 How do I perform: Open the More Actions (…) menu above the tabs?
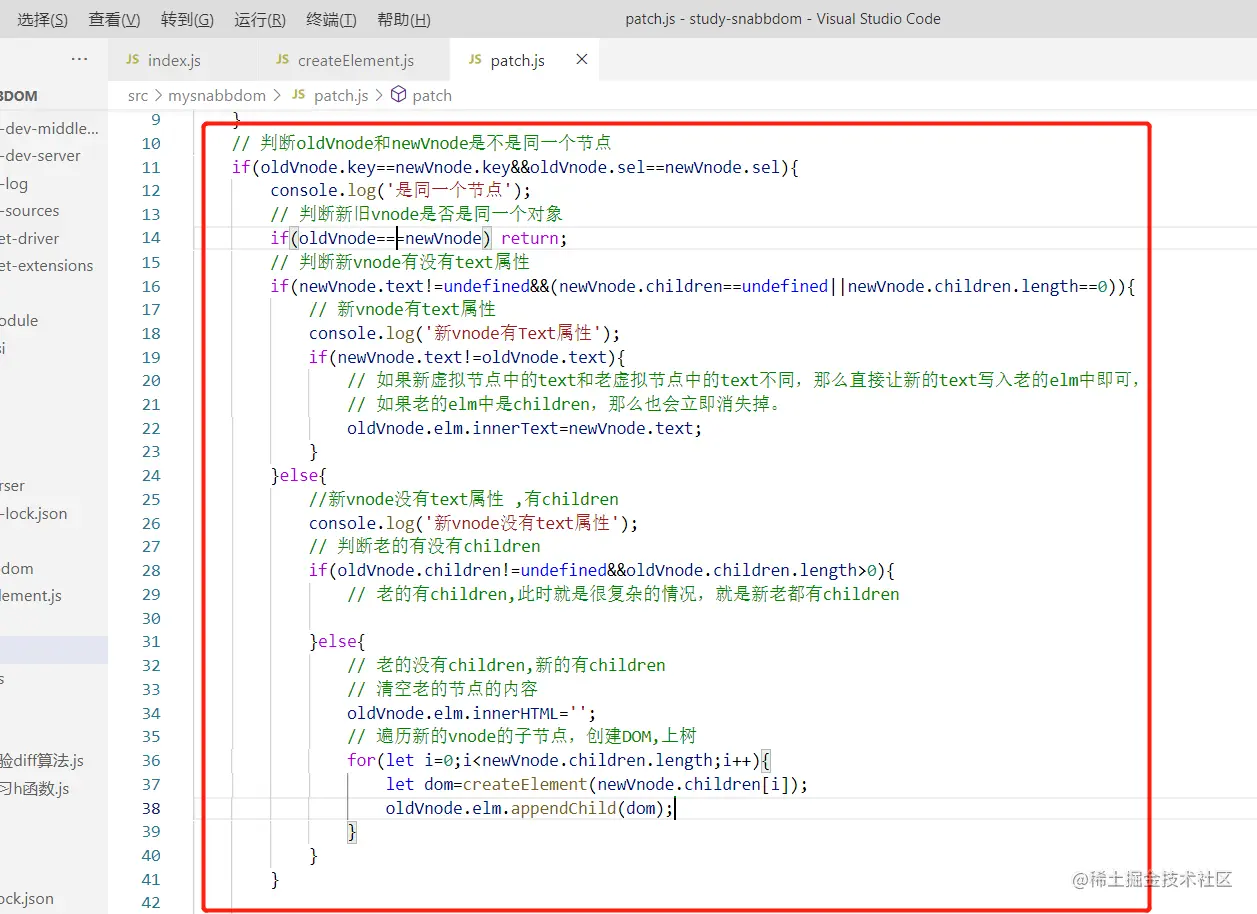pos(80,60)
